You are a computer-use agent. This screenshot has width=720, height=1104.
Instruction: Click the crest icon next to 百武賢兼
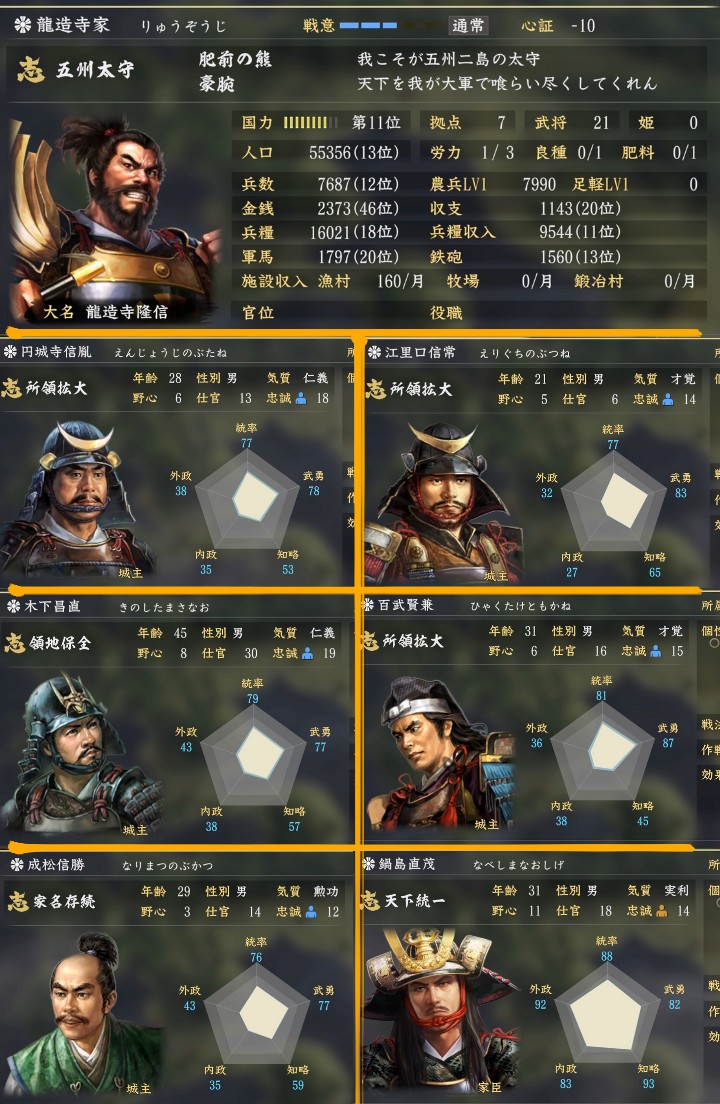(x=368, y=605)
